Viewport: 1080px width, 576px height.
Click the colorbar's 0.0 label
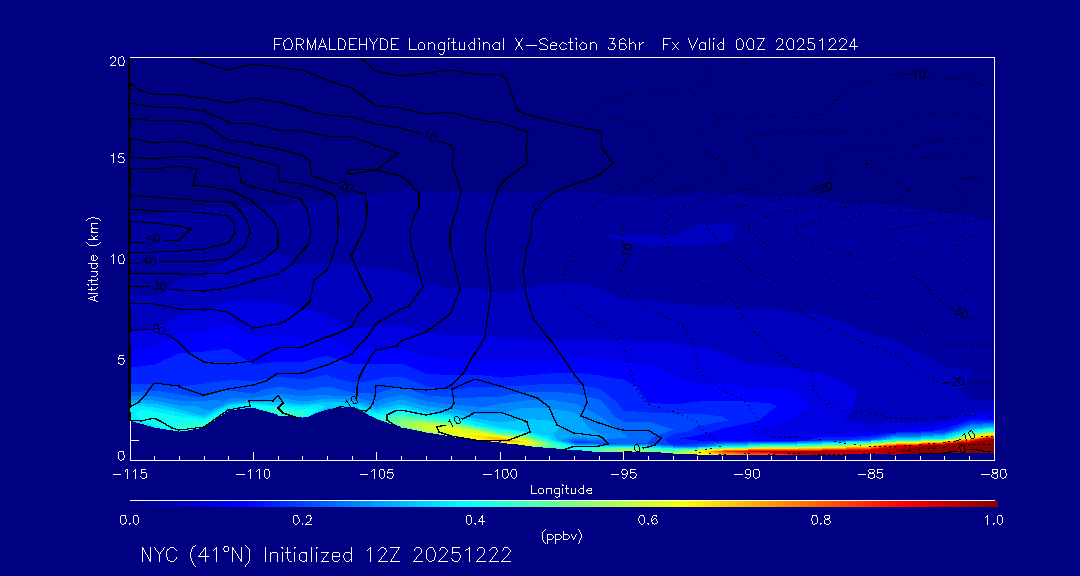click(129, 520)
